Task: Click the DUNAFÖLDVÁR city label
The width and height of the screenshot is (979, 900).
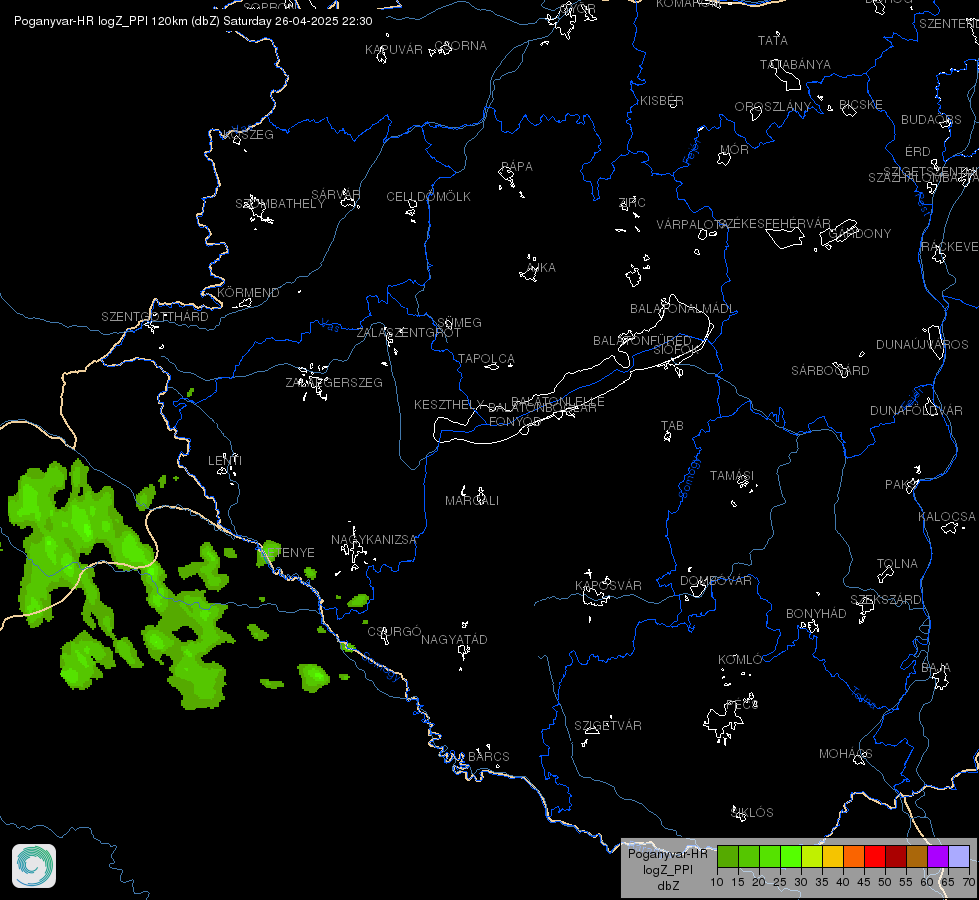Action: (x=917, y=411)
